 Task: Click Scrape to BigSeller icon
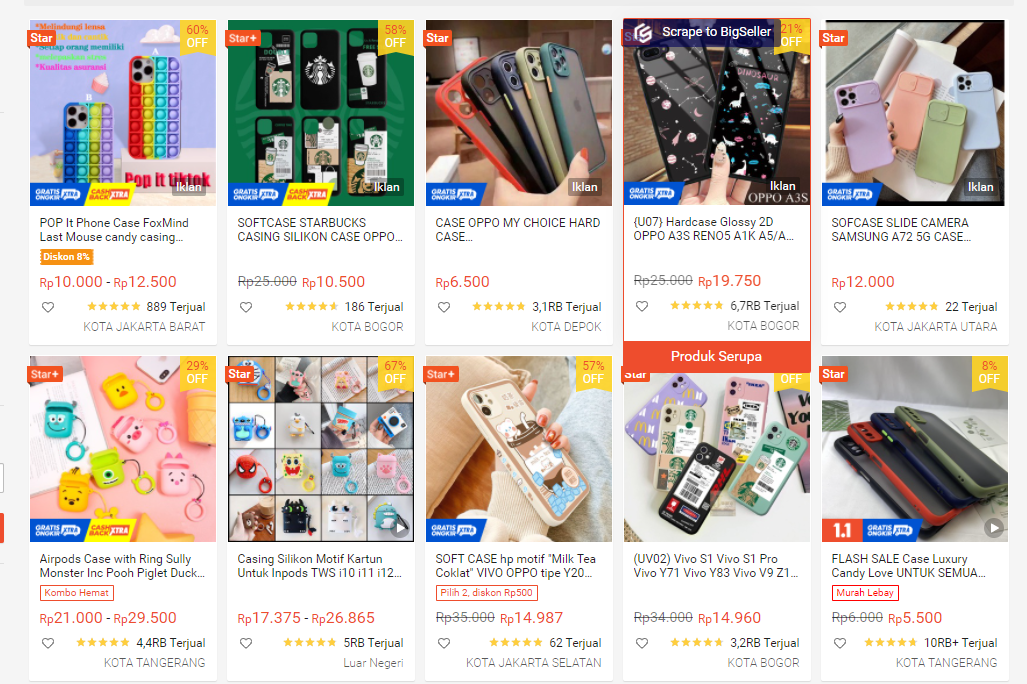(x=643, y=32)
